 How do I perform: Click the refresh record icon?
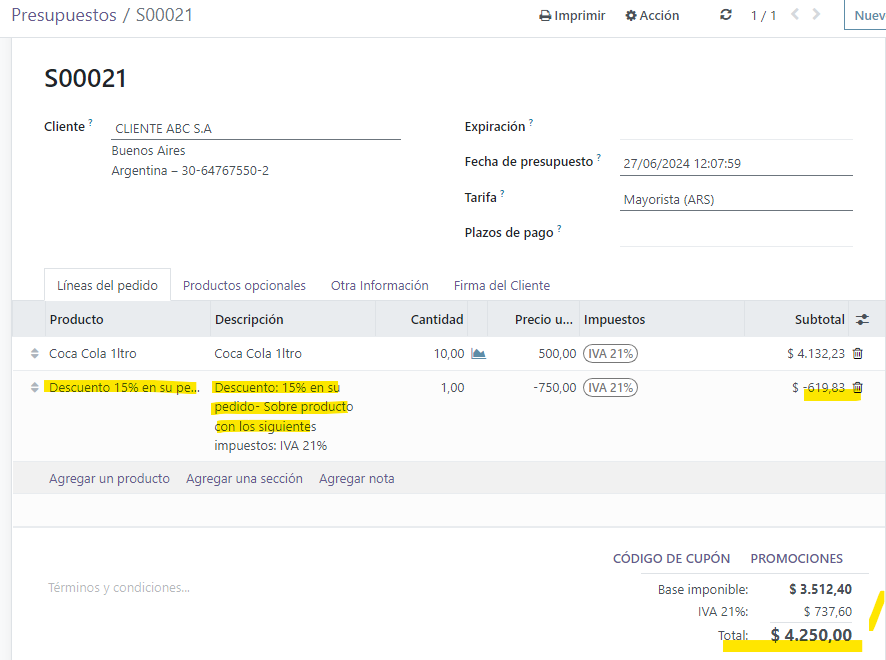(726, 15)
